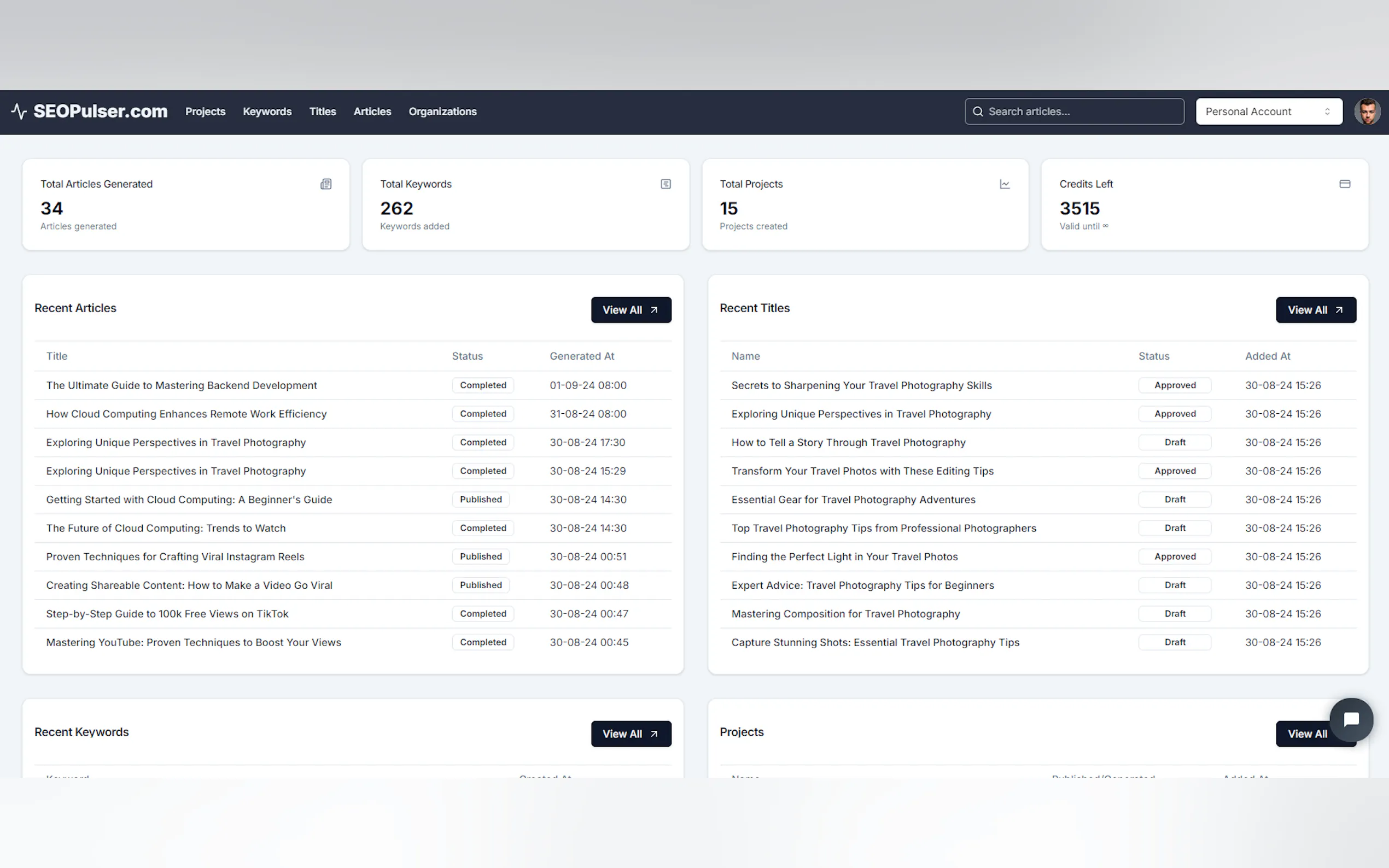The width and height of the screenshot is (1389, 868).
Task: Open Secrets to Sharpening Your Travel Photography Skills
Action: click(861, 385)
